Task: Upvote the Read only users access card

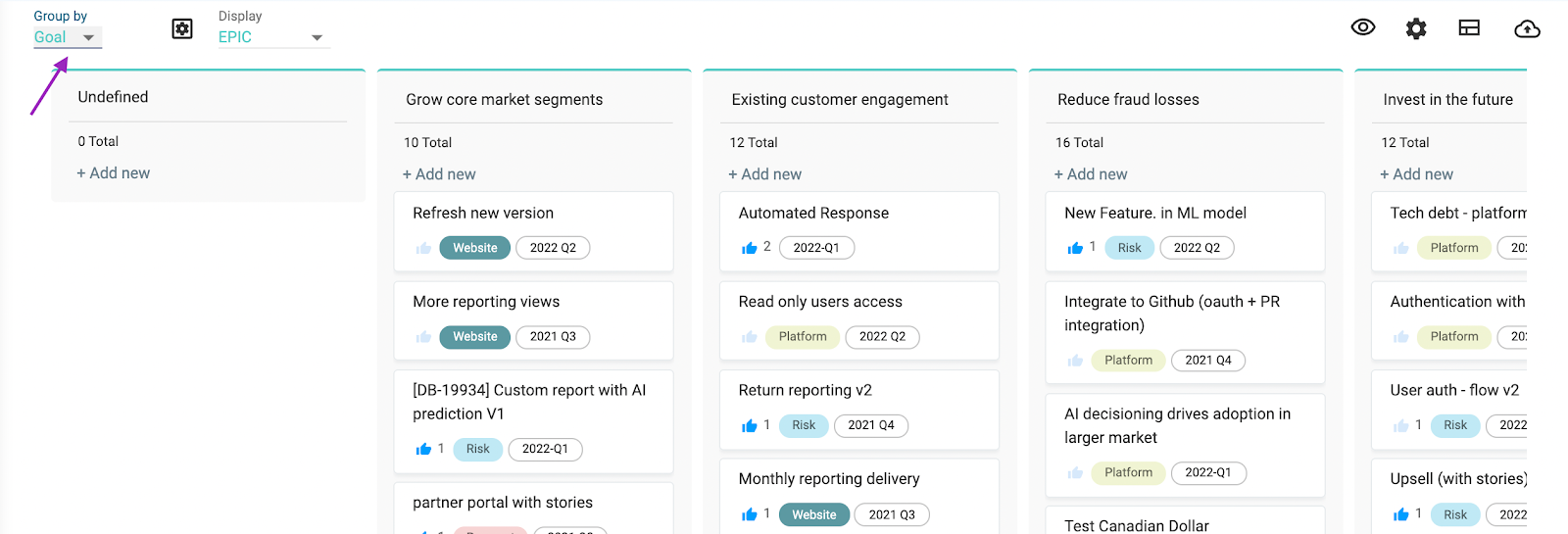Action: [x=750, y=337]
